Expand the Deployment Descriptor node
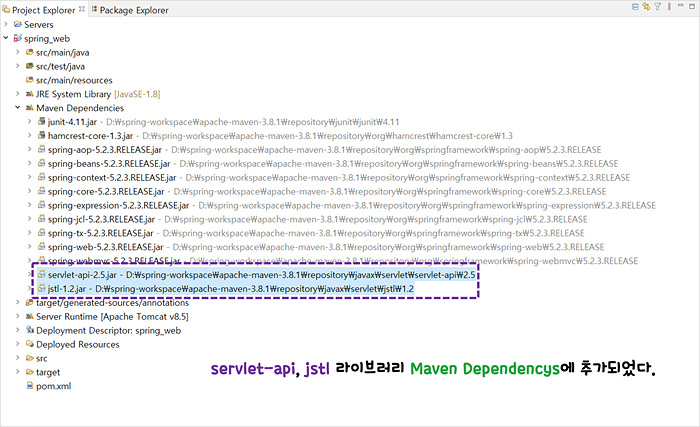Viewport: 700px width, 427px height. (x=17, y=330)
